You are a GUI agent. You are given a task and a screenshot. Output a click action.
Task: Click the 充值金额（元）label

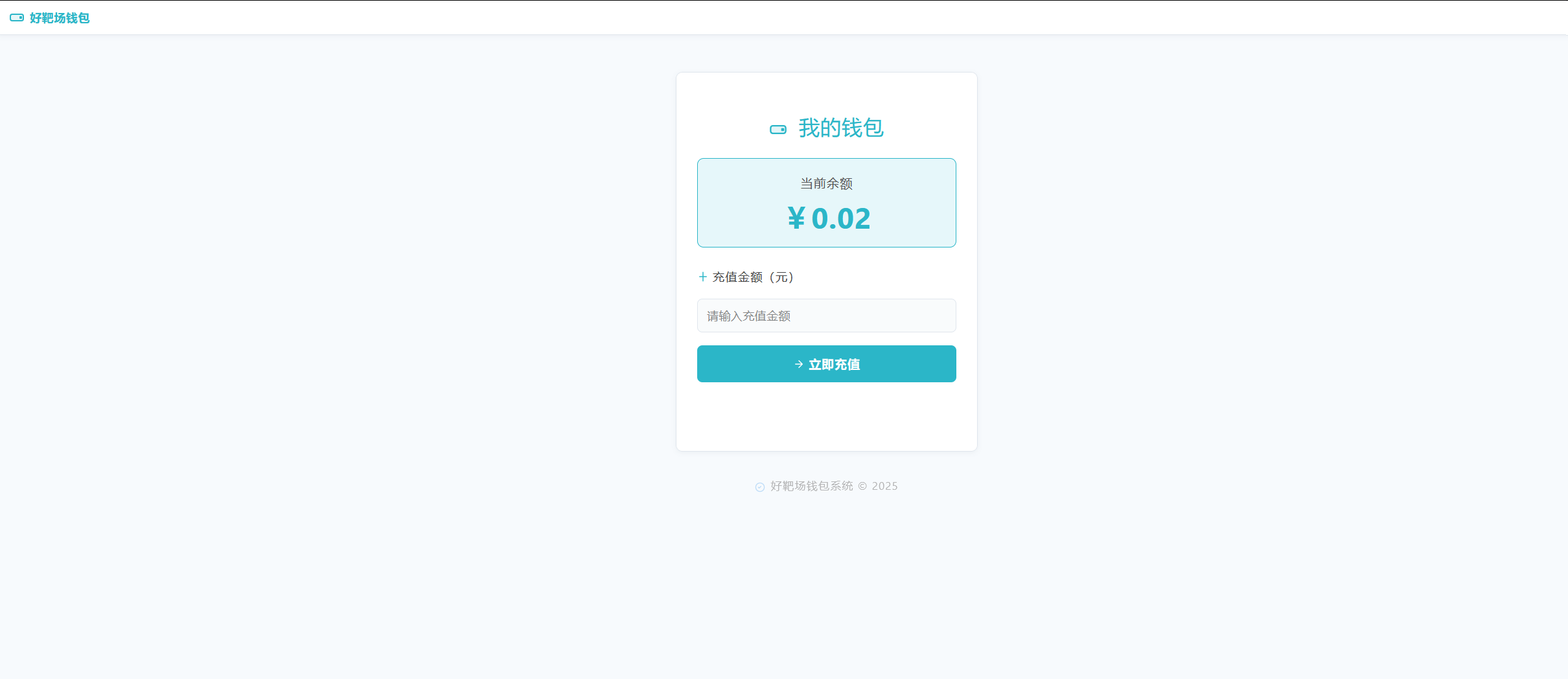[x=753, y=277]
